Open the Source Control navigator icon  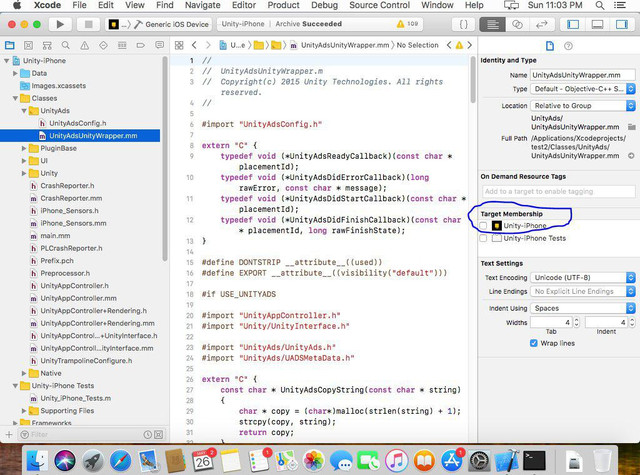[28, 45]
